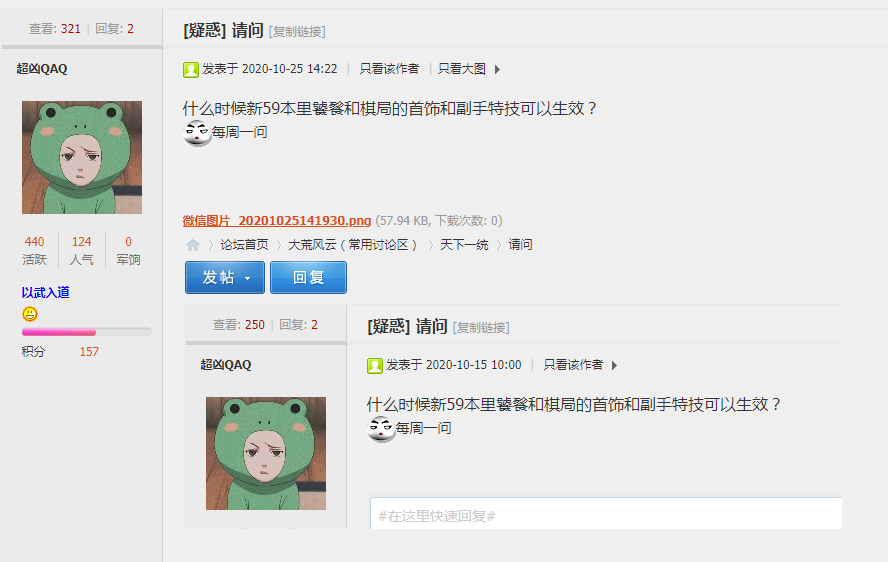Screen dimensions: 888x562
Task: Click 只看该作者 in the top post header
Action: 390,69
